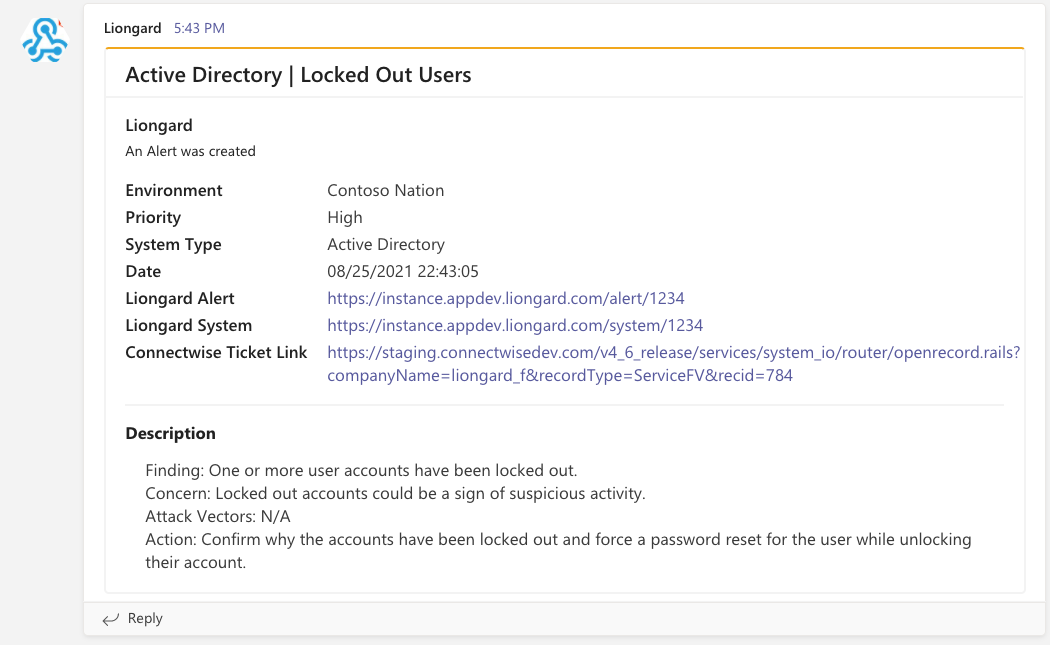Click the Liongard webhook avatar icon
The image size is (1050, 645).
45,40
